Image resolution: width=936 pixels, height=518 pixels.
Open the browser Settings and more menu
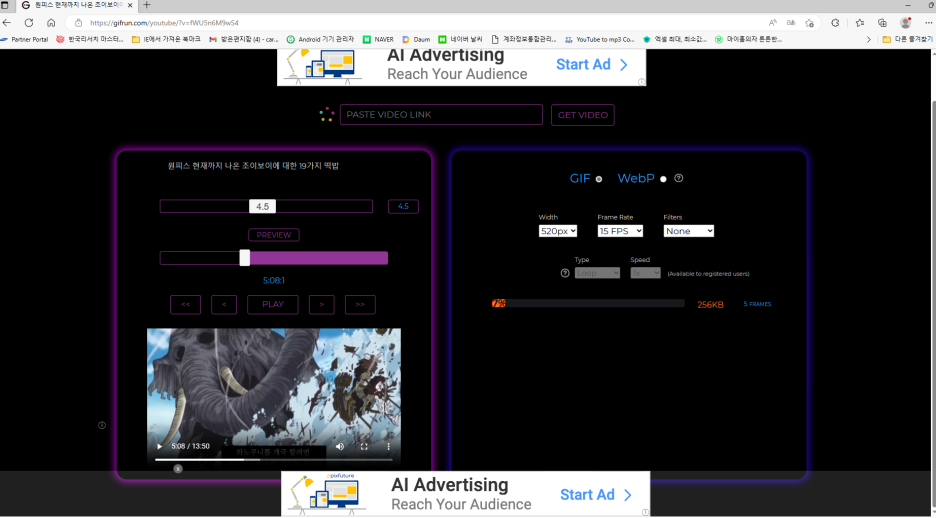point(928,23)
